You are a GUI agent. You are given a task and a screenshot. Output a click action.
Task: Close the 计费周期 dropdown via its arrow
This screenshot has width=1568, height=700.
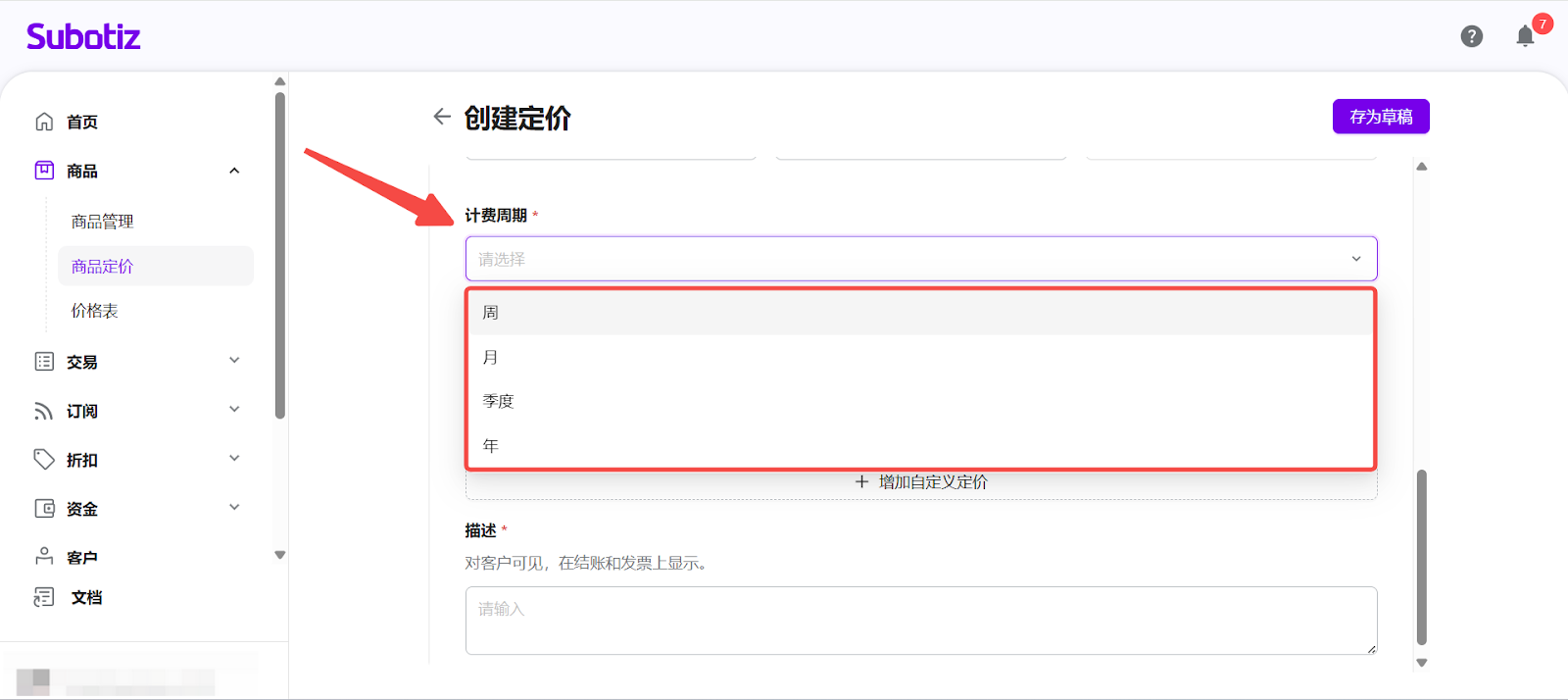tap(1356, 259)
